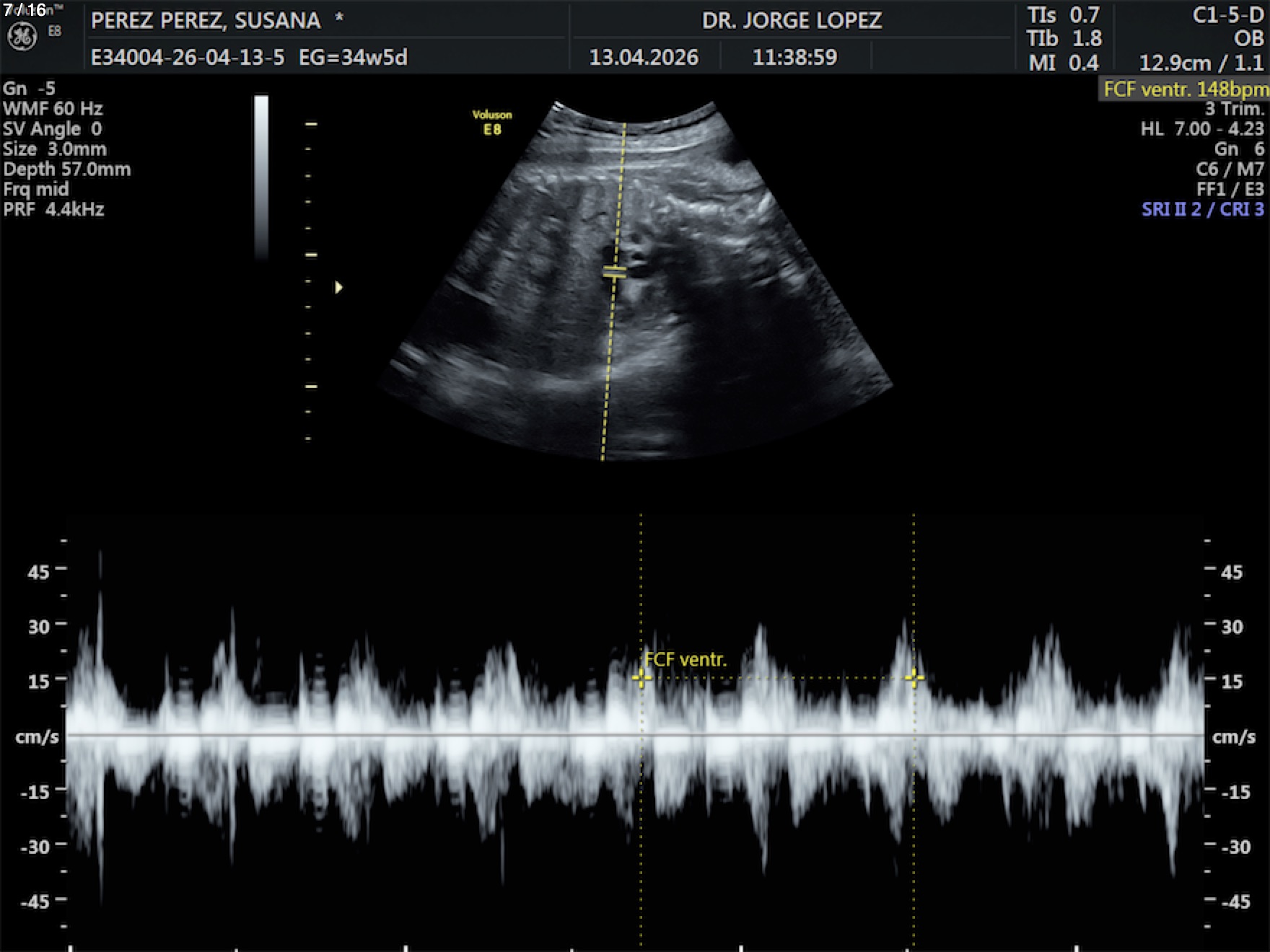Click the FCF ventr. 148bpm result box
This screenshot has width=1270, height=952.
[x=1184, y=89]
